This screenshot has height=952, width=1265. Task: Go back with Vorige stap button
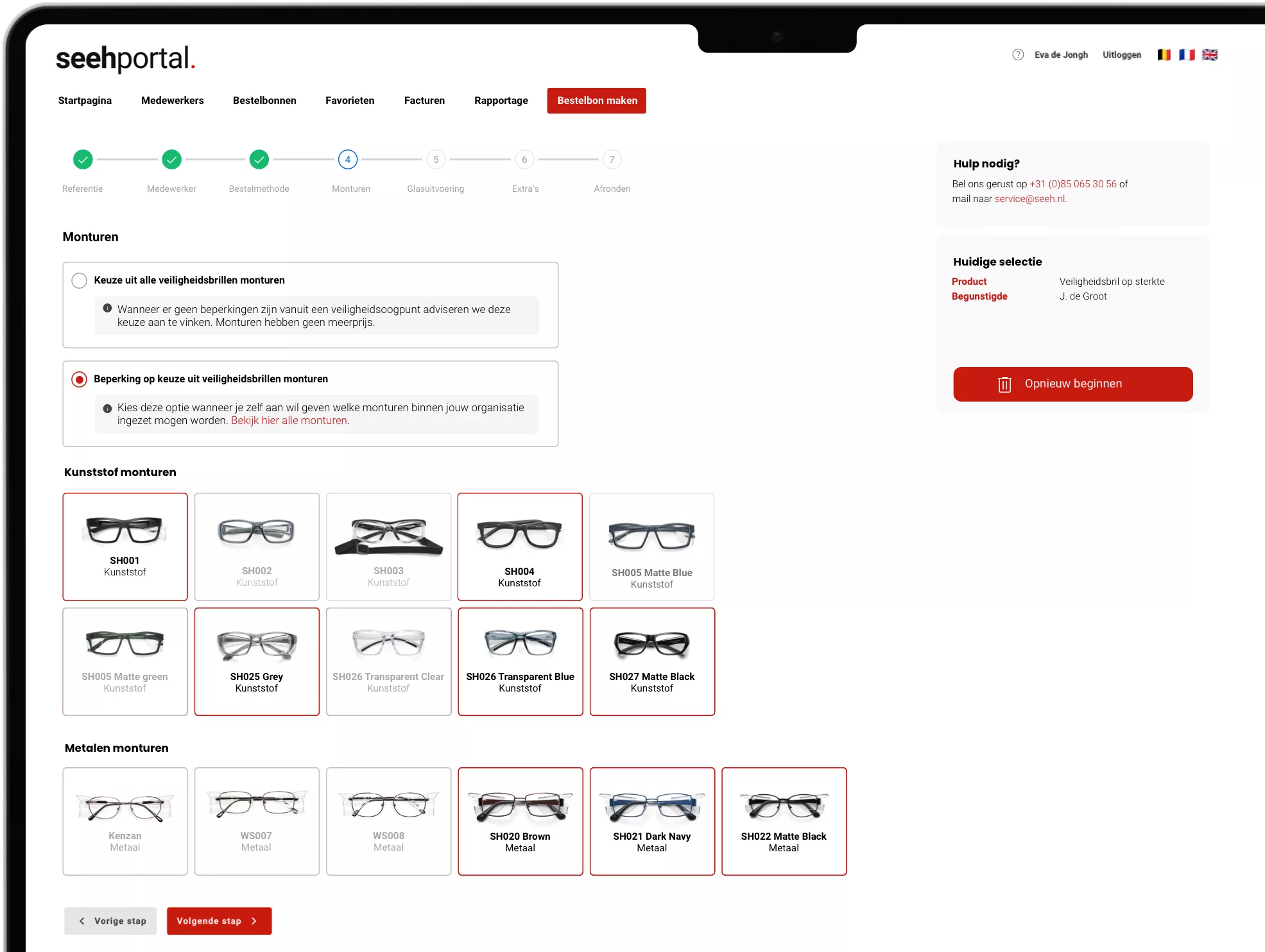click(110, 921)
